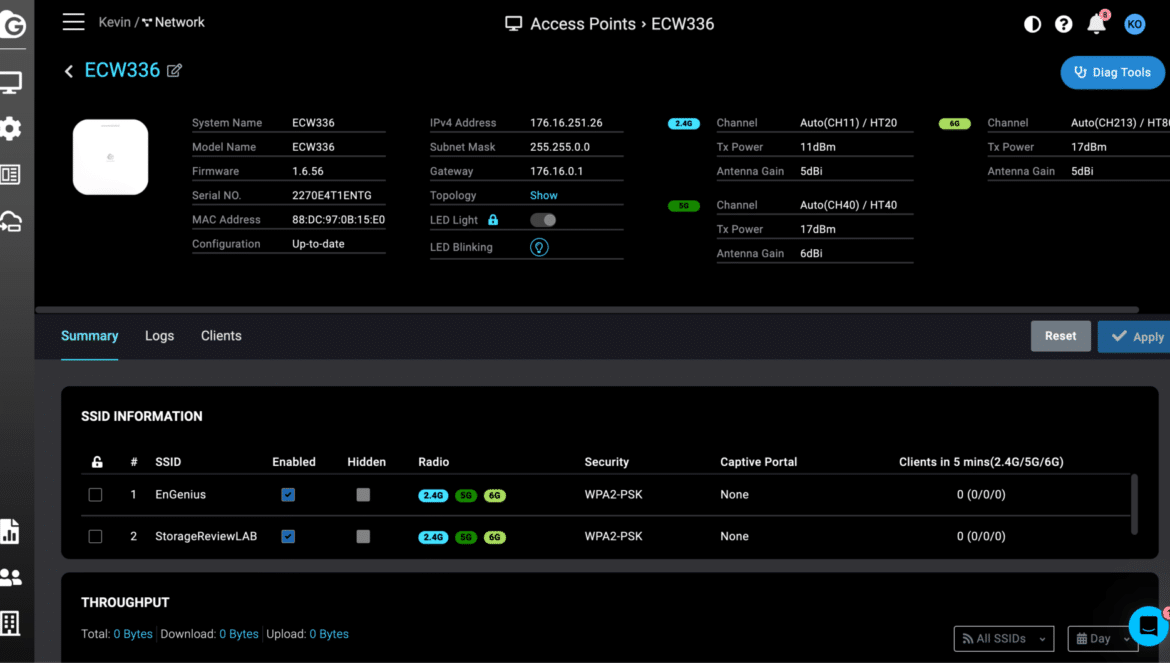Check Hidden for StorageReviewLAB SSID
This screenshot has height=663, width=1170.
coord(363,536)
